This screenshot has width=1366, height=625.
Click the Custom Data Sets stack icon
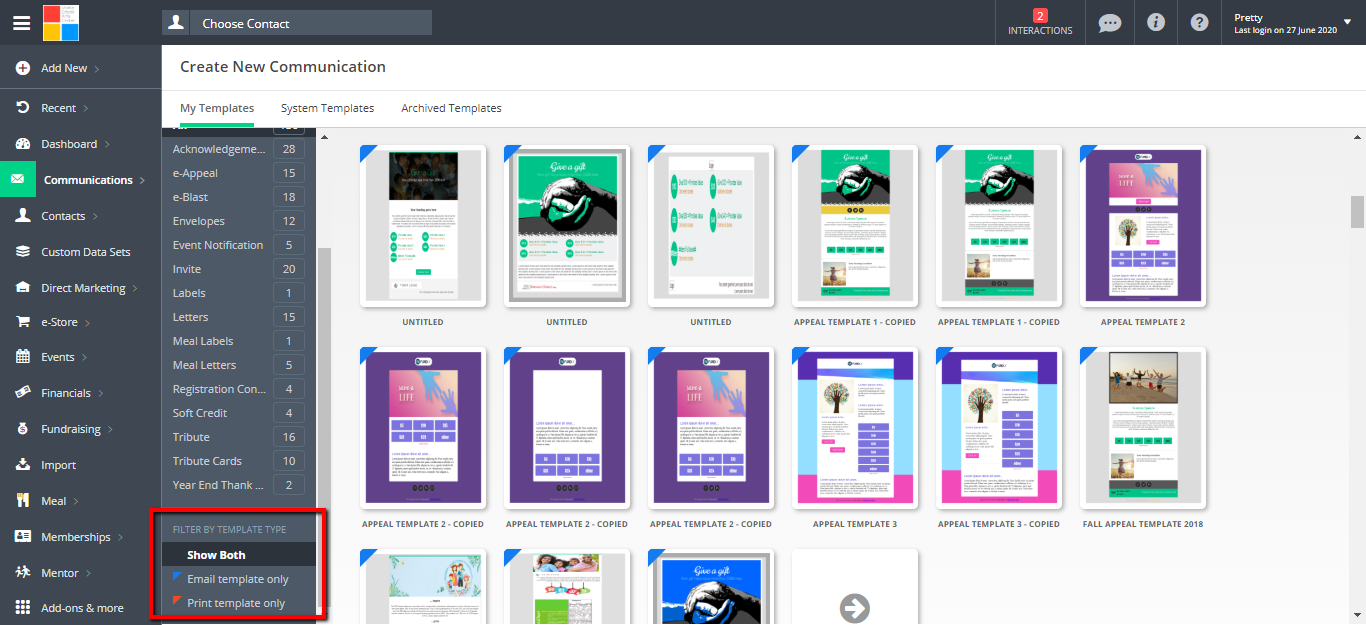(22, 252)
